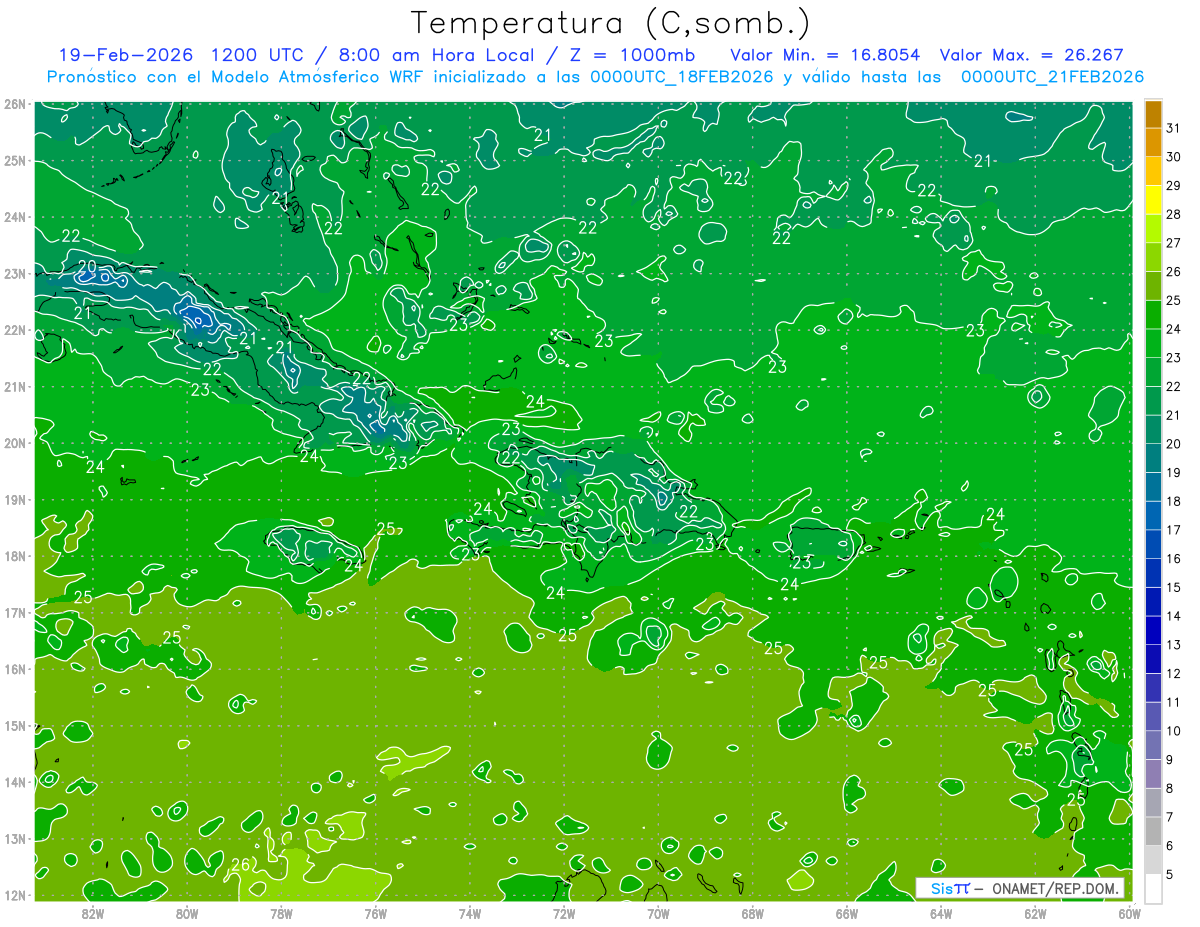Click the 23N latitude axis label
Image resolution: width=1200 pixels, height=927 pixels.
click(x=14, y=273)
